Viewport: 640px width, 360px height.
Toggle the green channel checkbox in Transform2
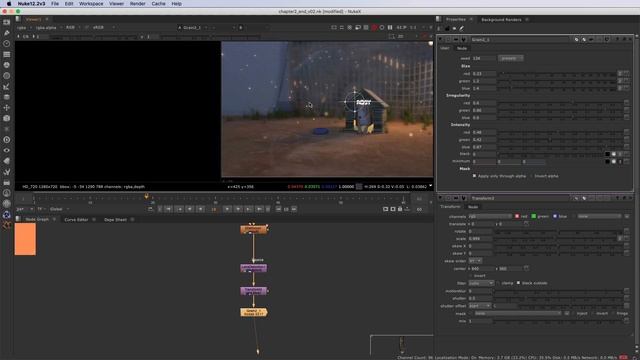click(533, 216)
